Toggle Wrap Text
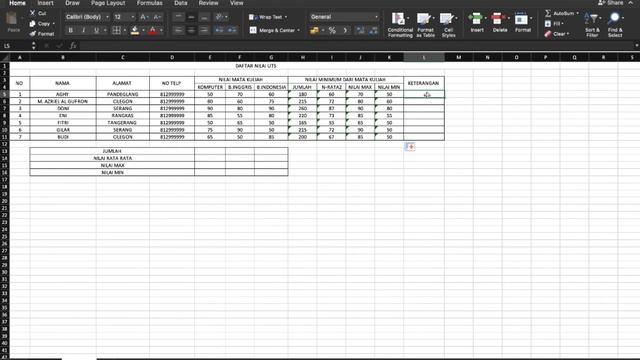 coord(266,17)
